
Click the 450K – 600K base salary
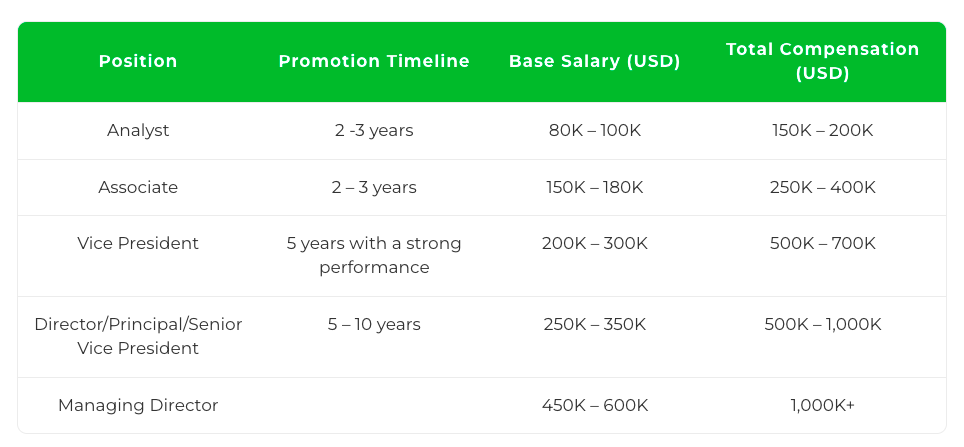tap(595, 405)
